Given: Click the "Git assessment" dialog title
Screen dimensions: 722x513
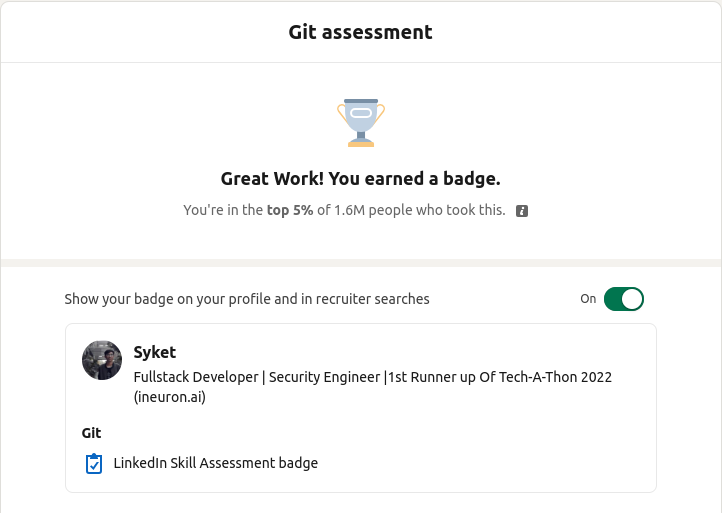Looking at the screenshot, I should [x=360, y=32].
